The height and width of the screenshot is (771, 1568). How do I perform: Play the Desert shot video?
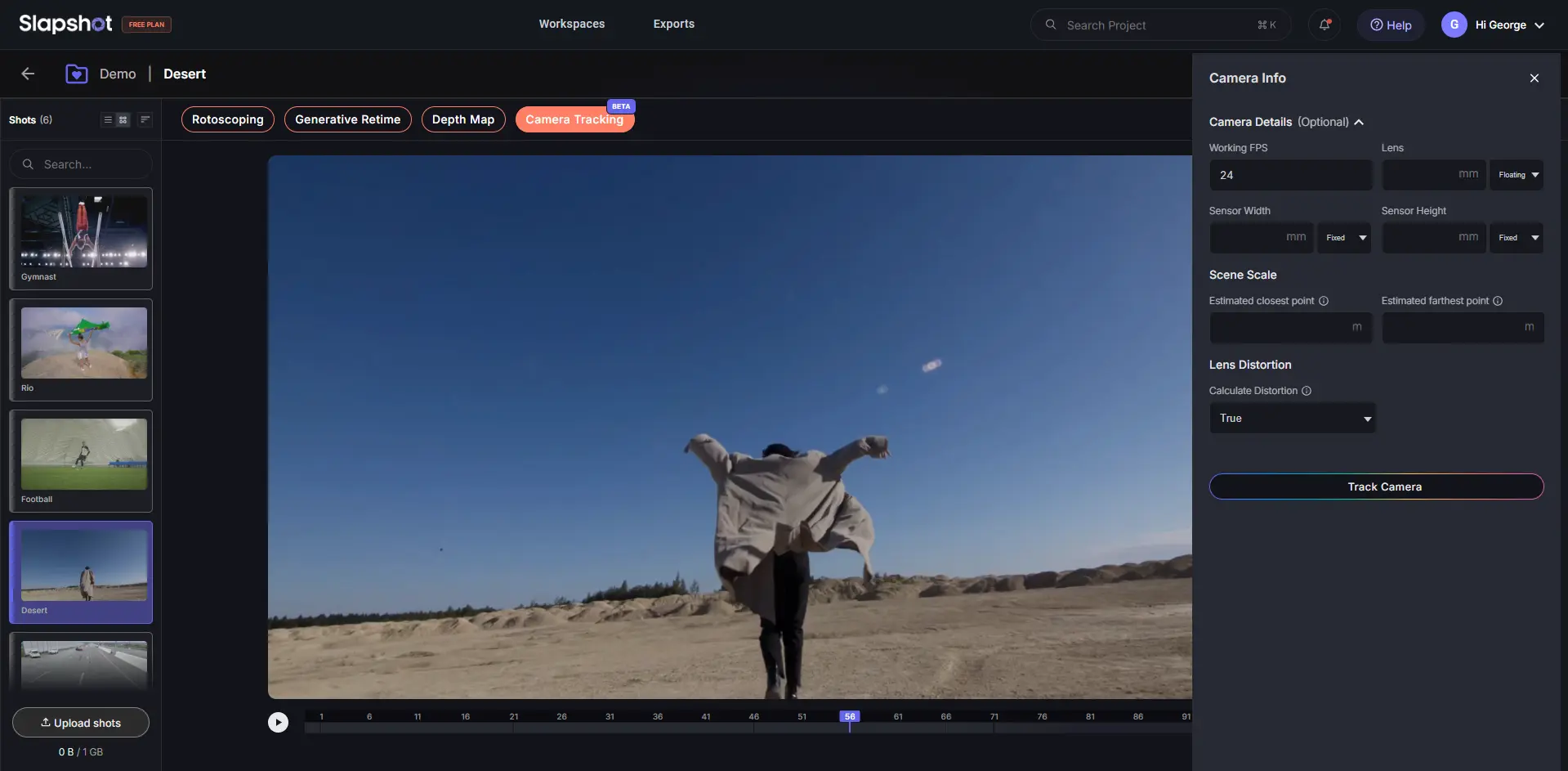[278, 723]
